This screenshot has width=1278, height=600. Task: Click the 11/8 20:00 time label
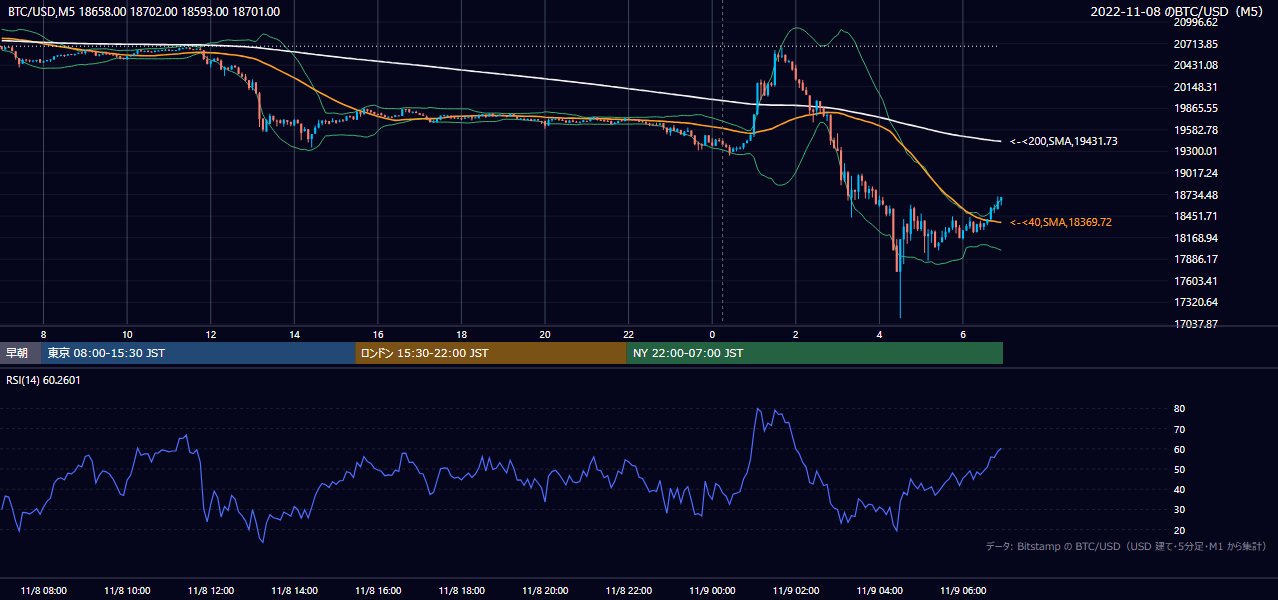pos(545,591)
